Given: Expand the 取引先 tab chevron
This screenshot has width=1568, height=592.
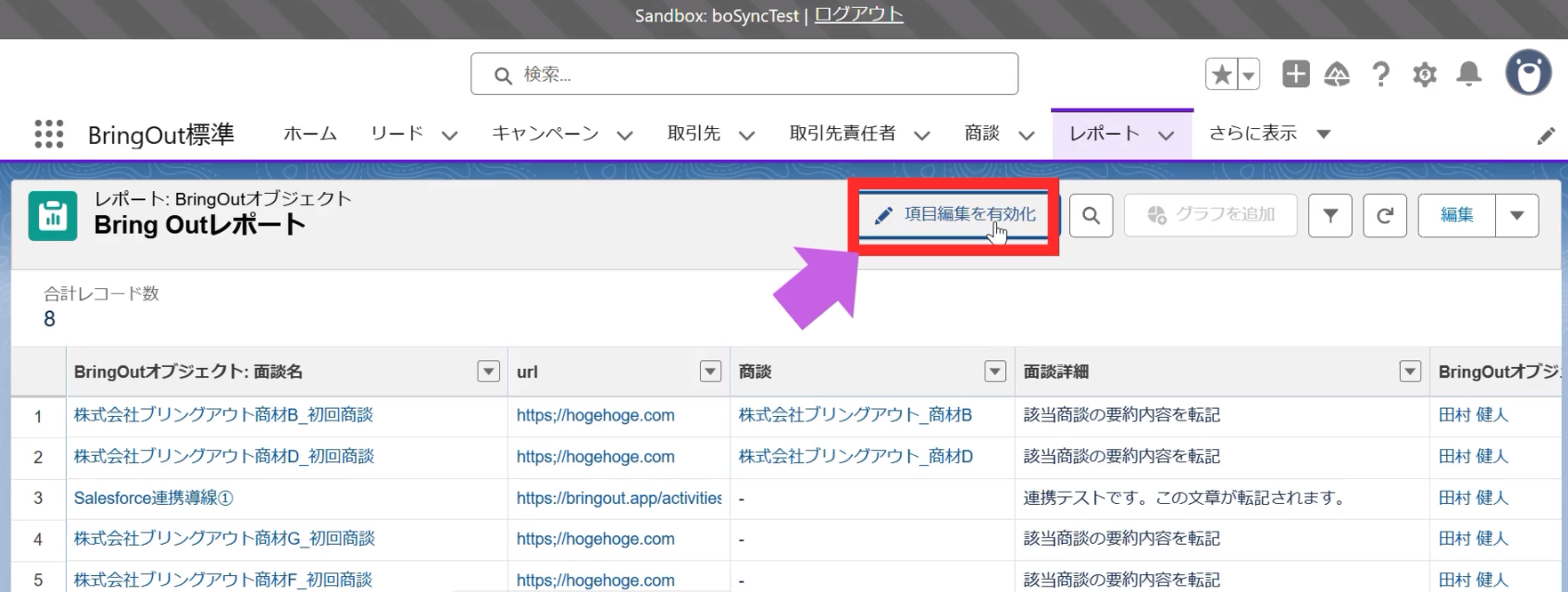Looking at the screenshot, I should [x=747, y=135].
